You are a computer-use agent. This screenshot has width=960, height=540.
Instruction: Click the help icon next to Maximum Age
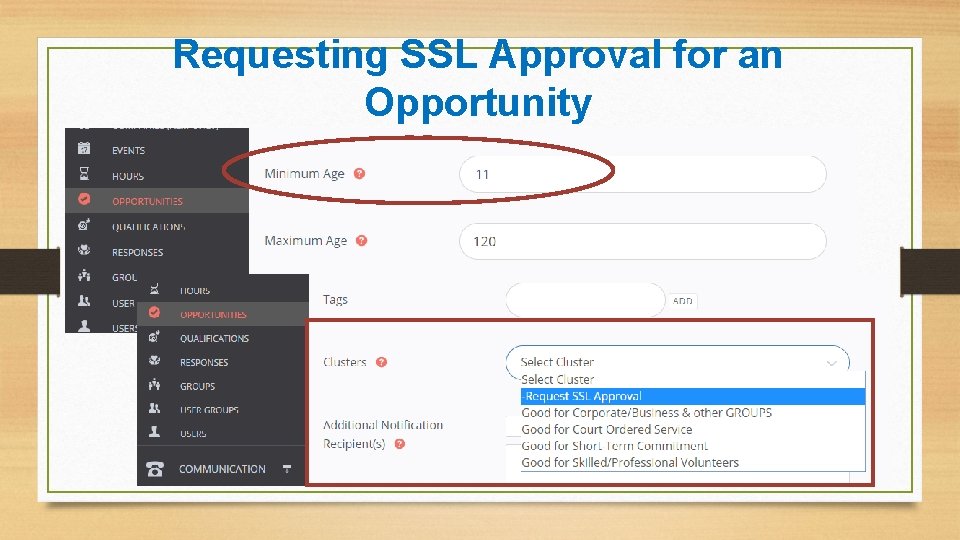coord(361,241)
